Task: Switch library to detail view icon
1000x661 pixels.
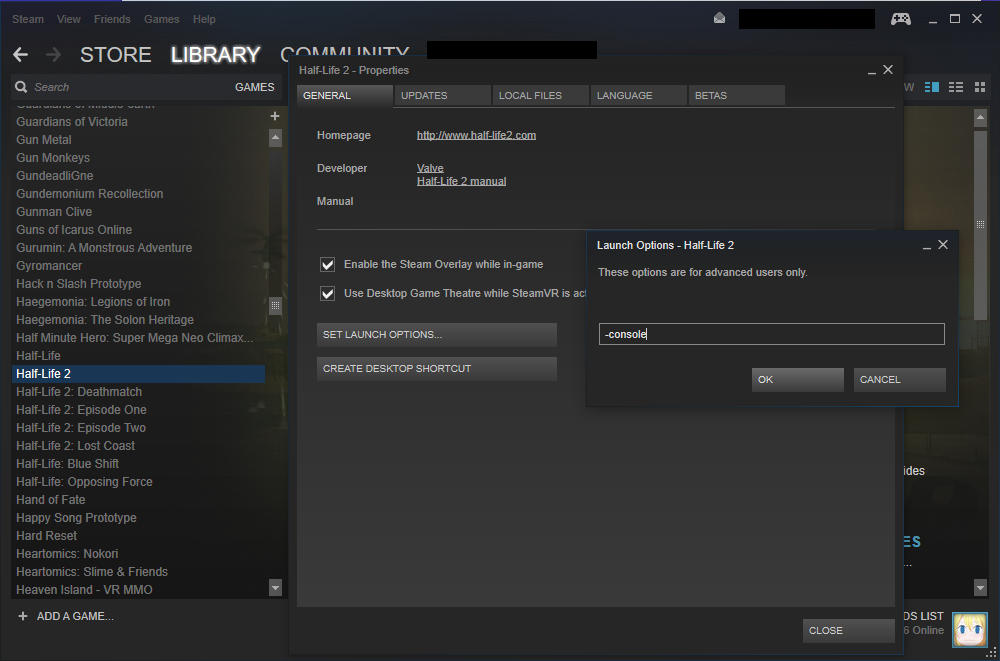Action: pyautogui.click(x=932, y=87)
